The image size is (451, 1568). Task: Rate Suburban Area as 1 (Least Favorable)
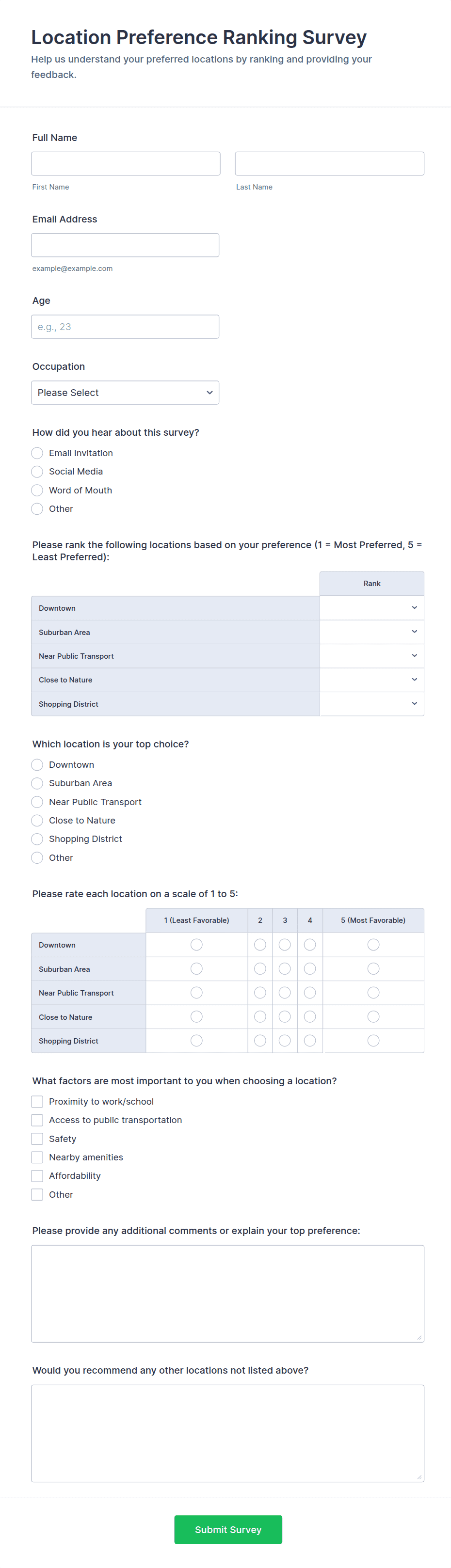(x=196, y=969)
